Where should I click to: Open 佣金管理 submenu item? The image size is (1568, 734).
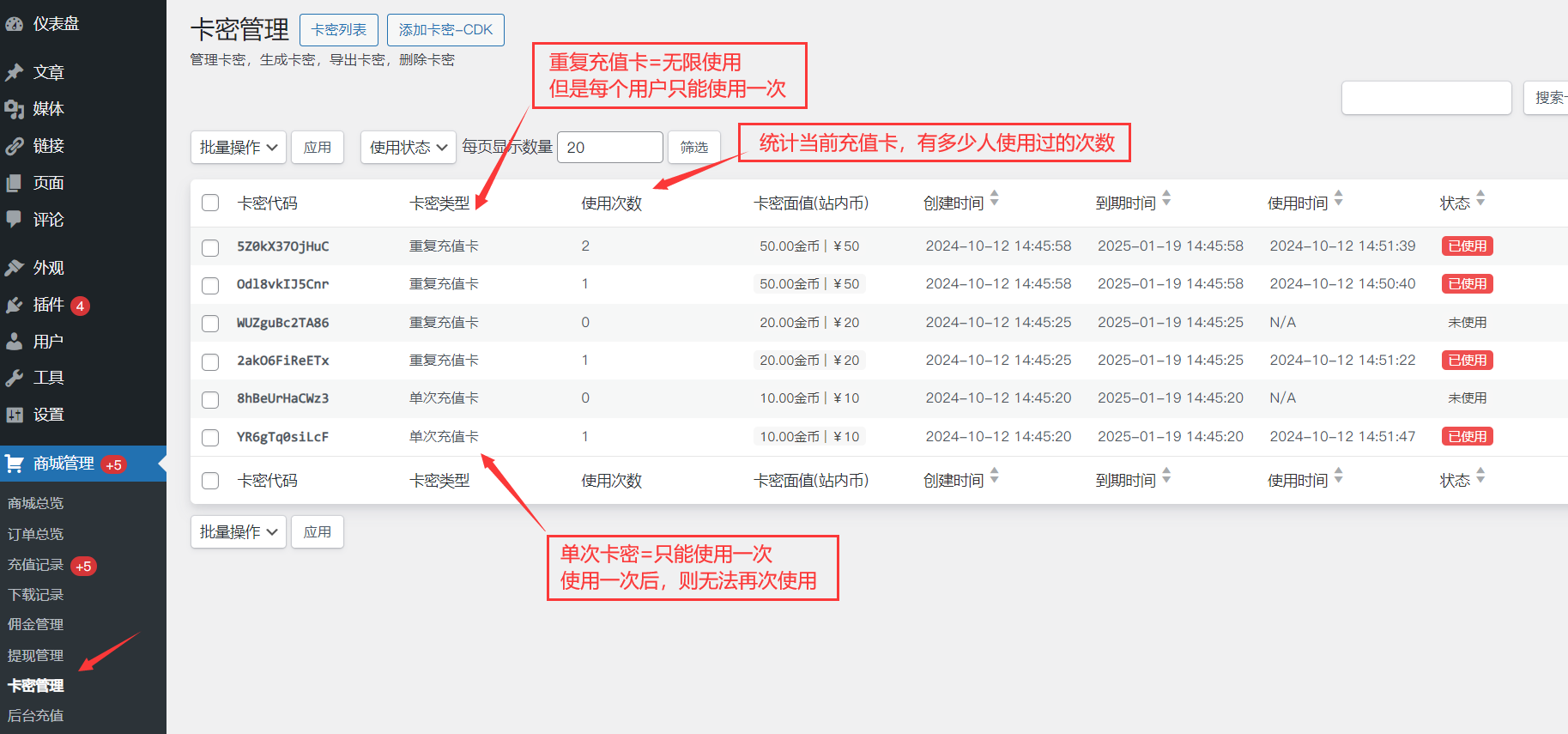[36, 625]
